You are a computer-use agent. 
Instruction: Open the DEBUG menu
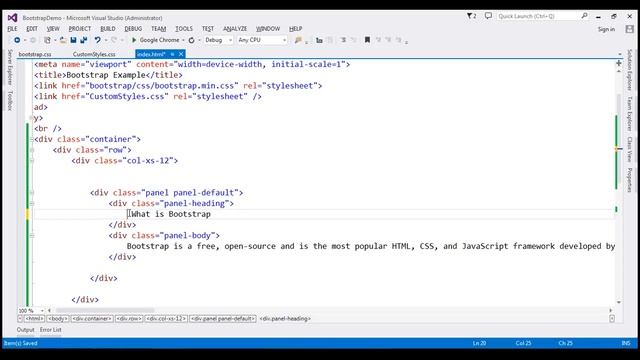(x=133, y=29)
